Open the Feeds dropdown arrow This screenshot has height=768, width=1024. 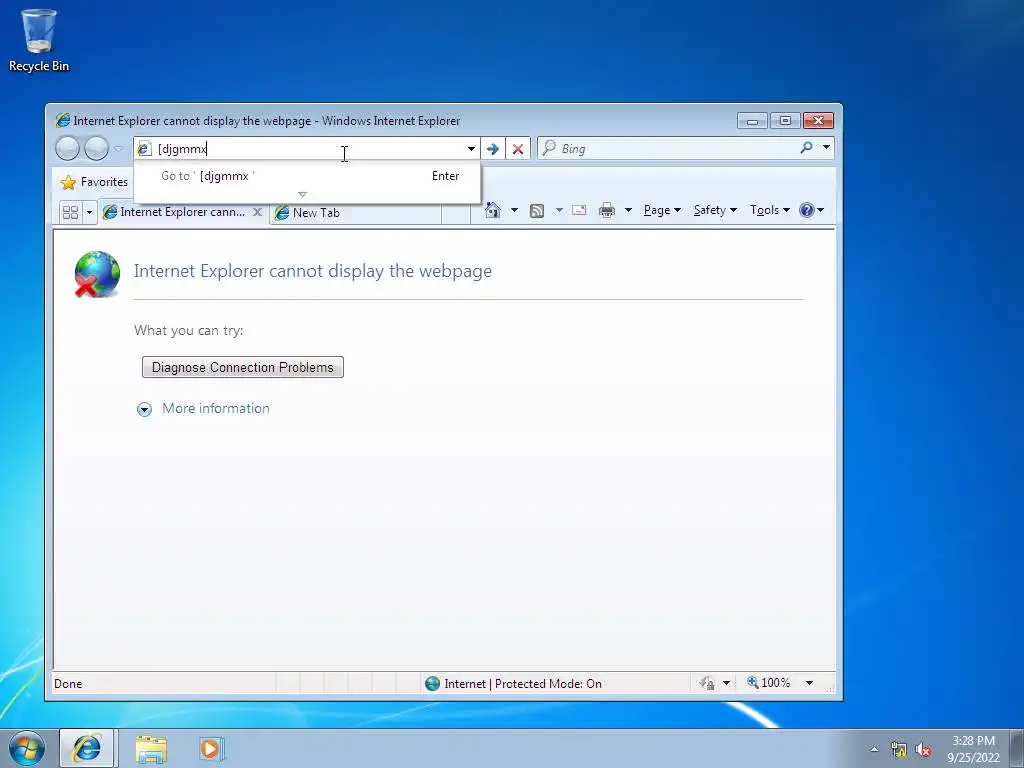559,210
